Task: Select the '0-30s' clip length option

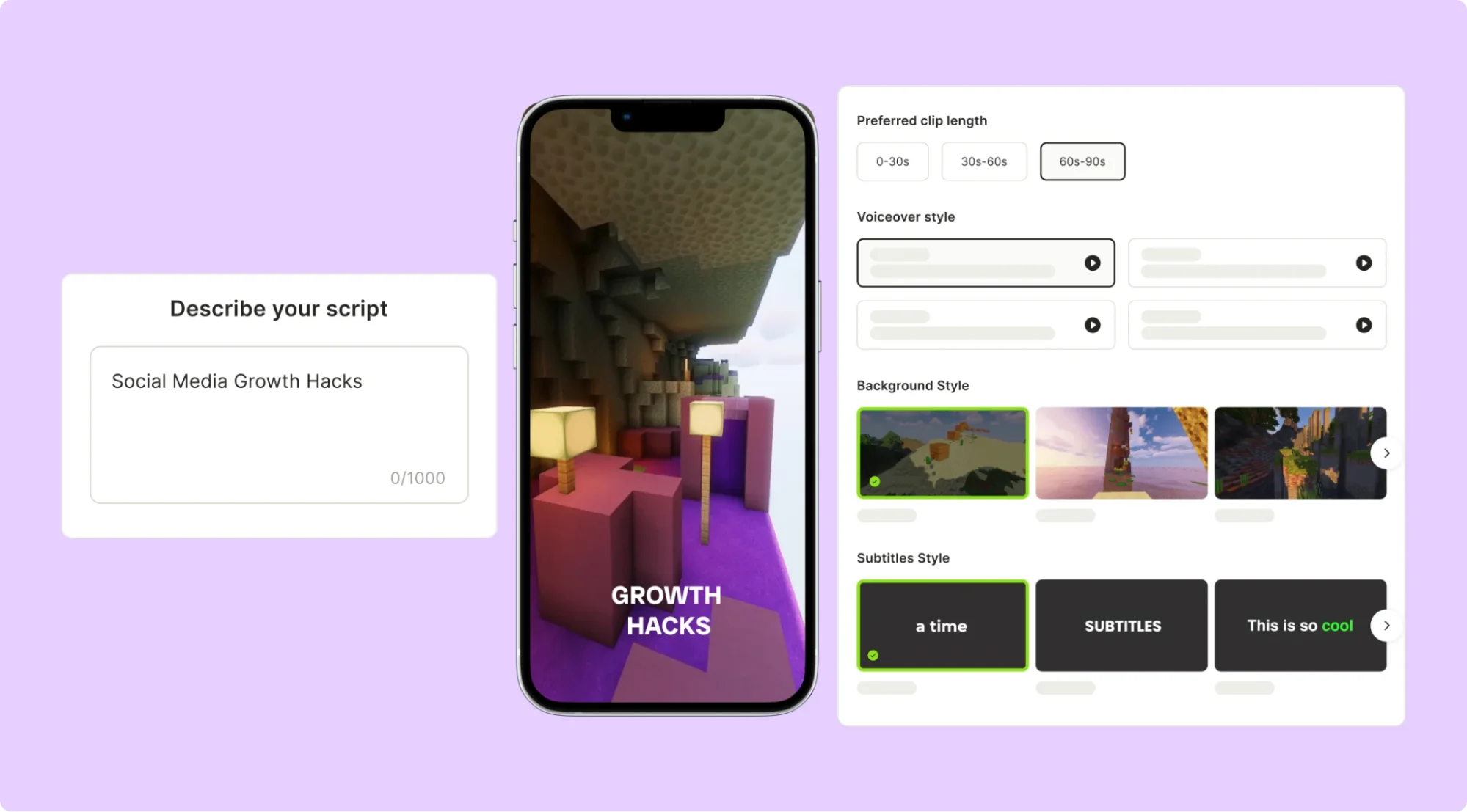Action: point(892,161)
